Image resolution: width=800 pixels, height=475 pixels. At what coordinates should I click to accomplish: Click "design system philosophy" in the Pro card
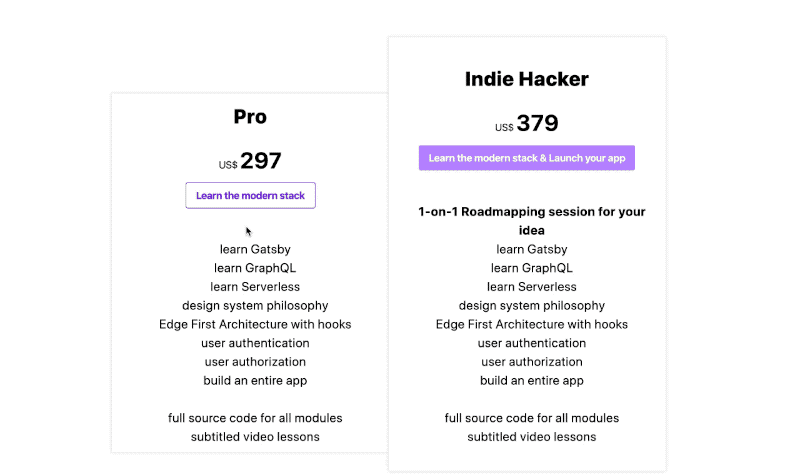pos(255,305)
